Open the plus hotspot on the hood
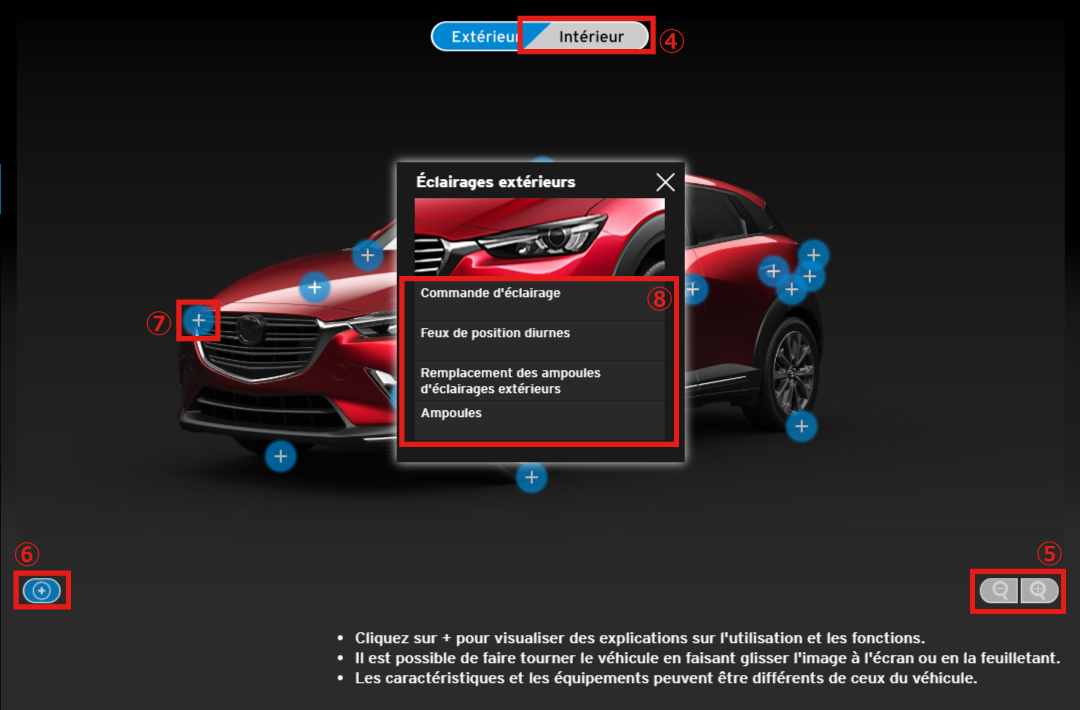The width and height of the screenshot is (1080, 710). [x=315, y=288]
